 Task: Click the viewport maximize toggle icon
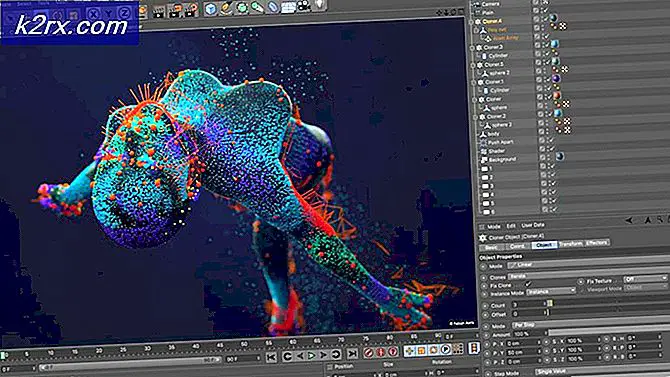461,12
